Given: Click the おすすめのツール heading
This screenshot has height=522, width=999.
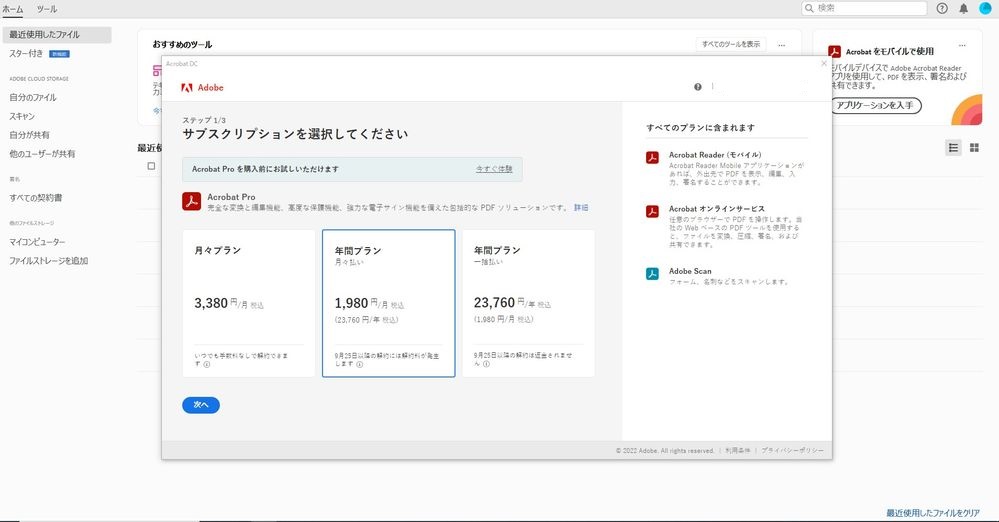Looking at the screenshot, I should pos(182,45).
